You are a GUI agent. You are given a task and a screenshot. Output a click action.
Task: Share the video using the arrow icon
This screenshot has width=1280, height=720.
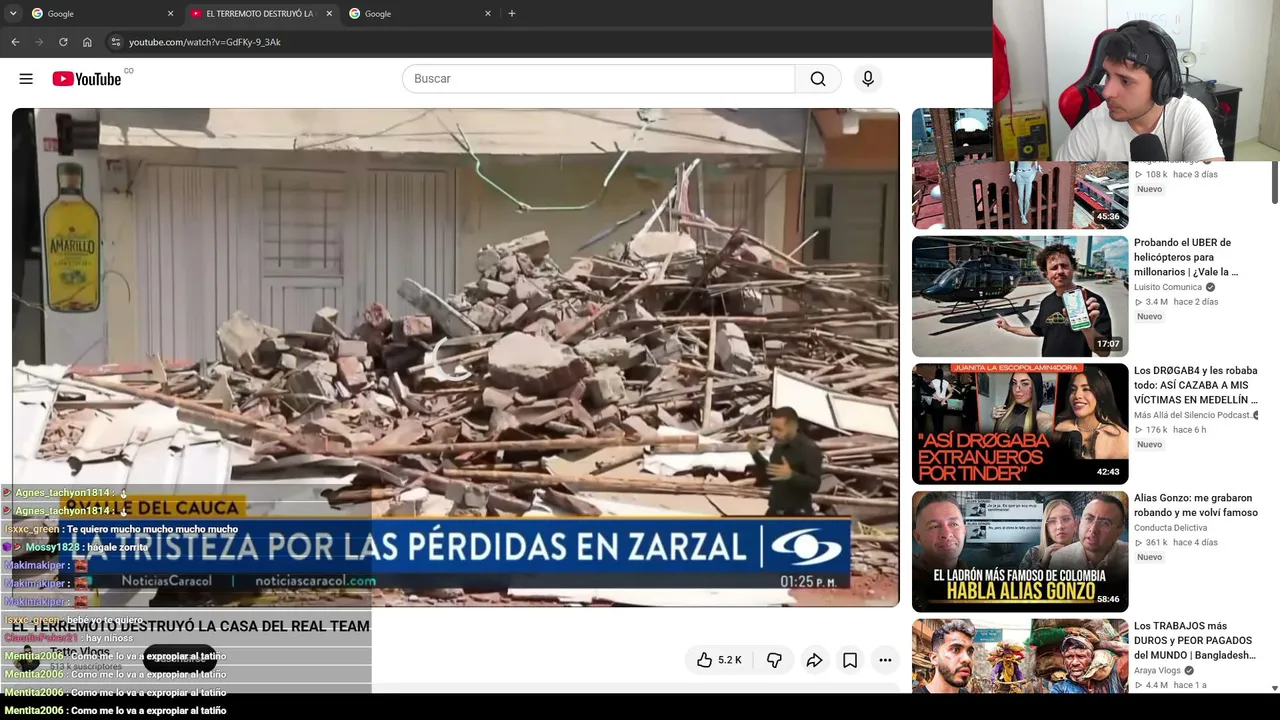814,660
